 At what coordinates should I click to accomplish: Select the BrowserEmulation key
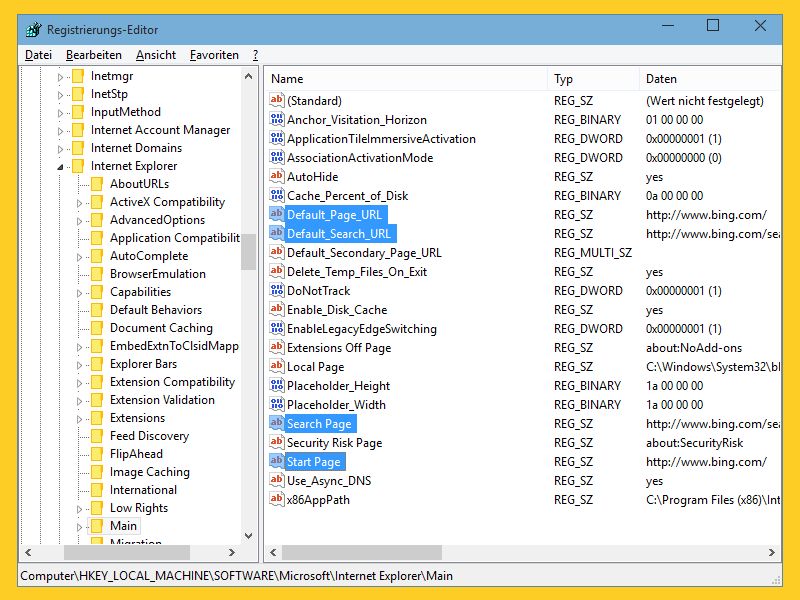pos(158,274)
